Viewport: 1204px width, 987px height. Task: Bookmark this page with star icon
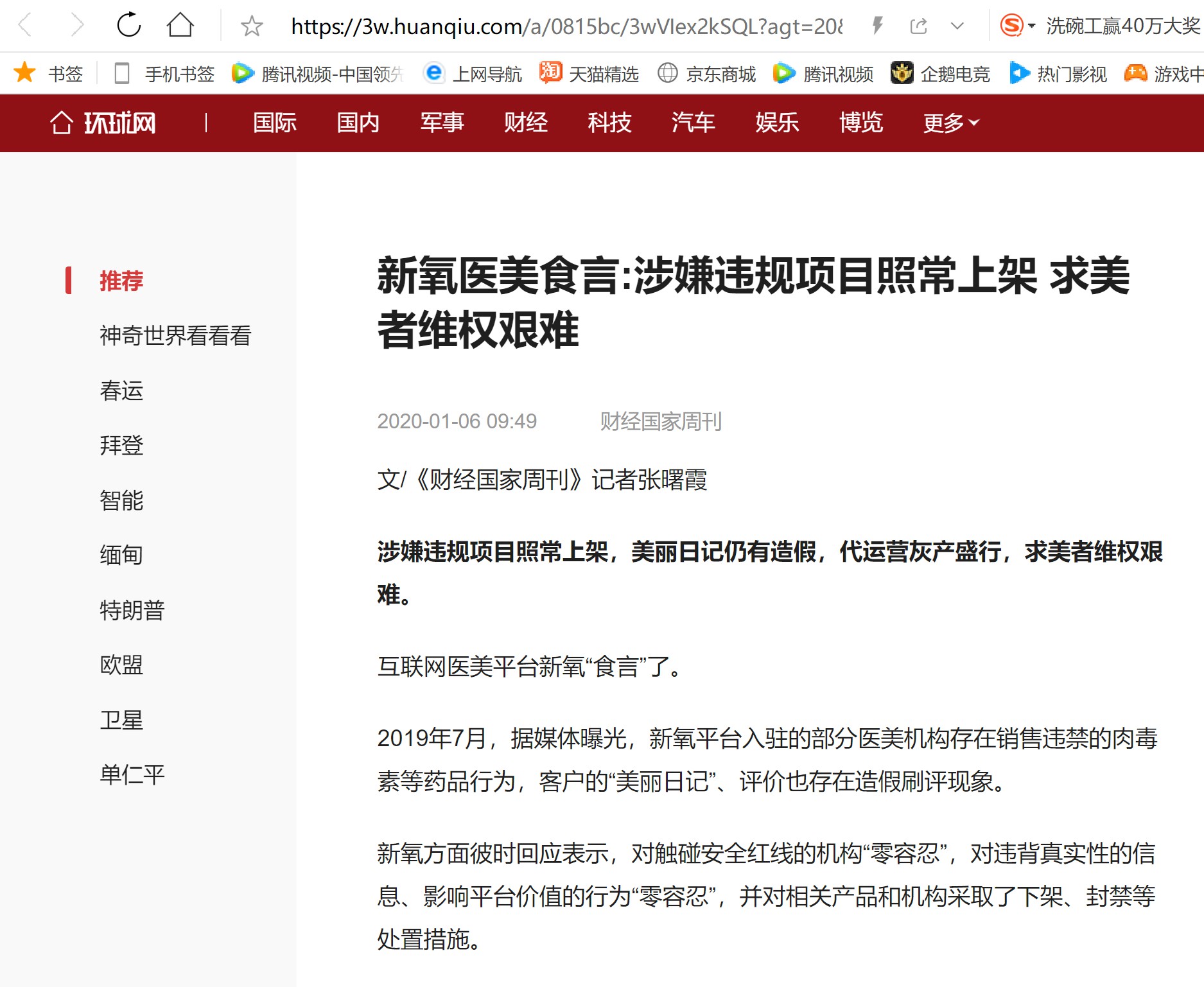(x=252, y=26)
